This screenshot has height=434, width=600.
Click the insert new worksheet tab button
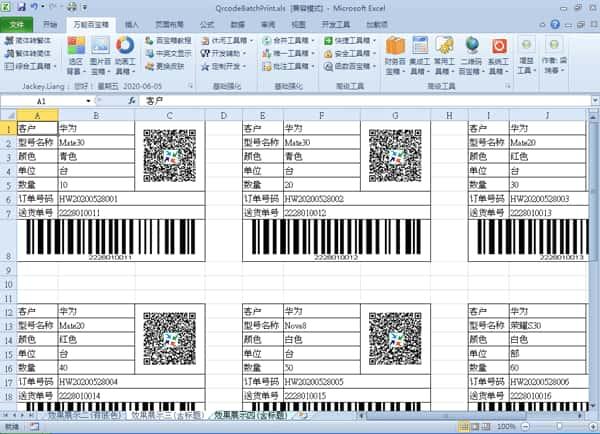(x=302, y=415)
